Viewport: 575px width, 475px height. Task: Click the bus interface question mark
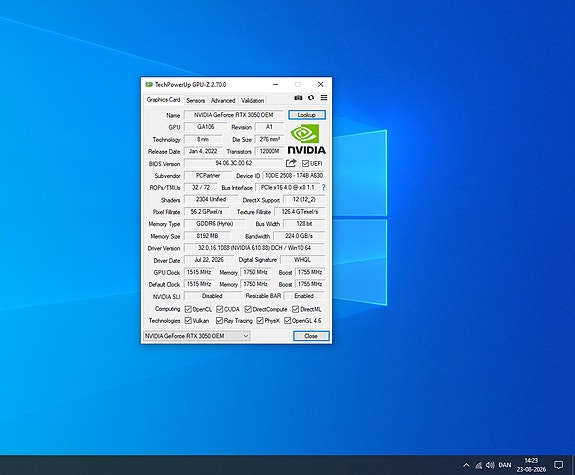(323, 187)
